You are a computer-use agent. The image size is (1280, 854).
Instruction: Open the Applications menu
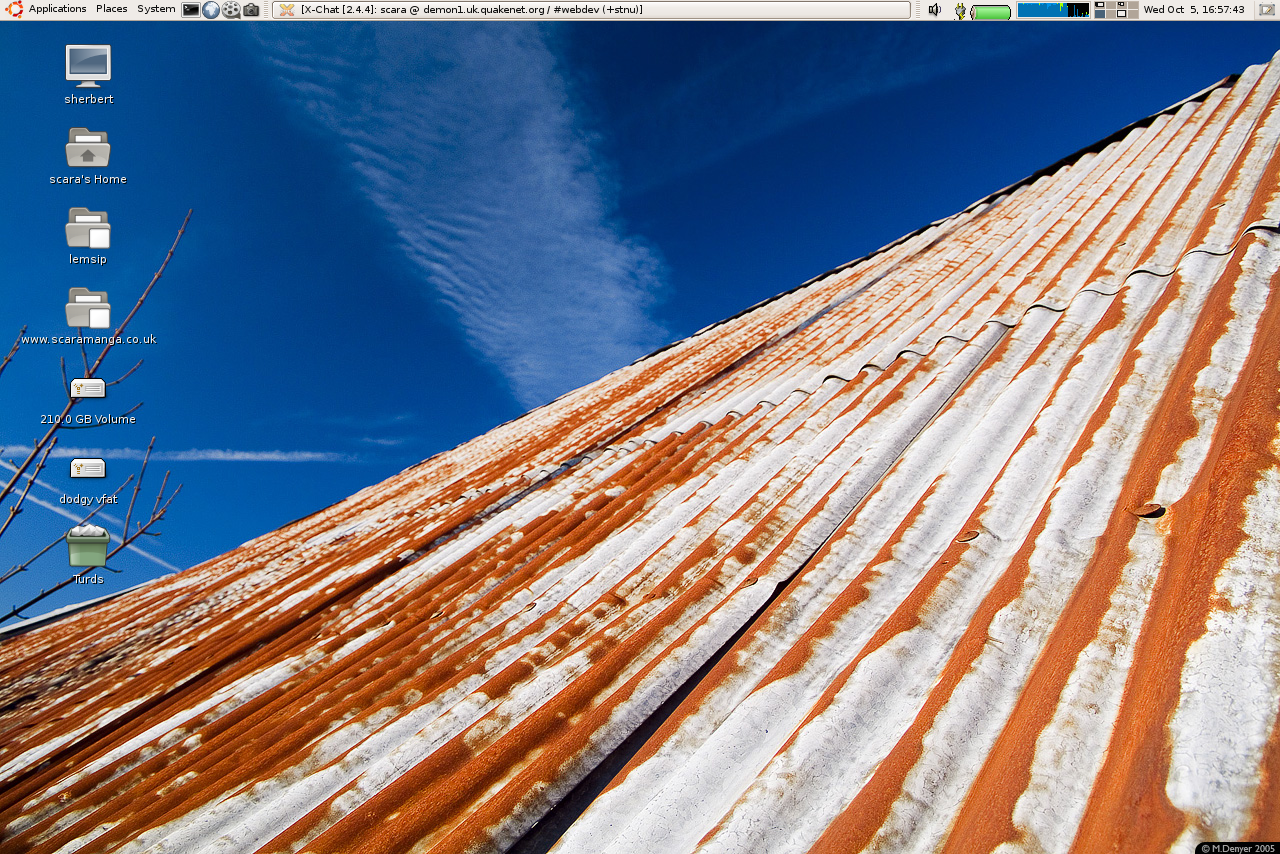point(57,9)
